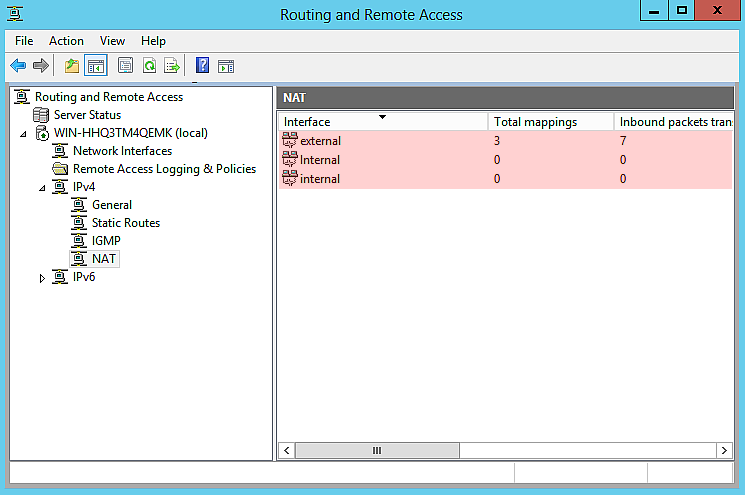Image resolution: width=745 pixels, height=495 pixels.
Task: Click the Up one level folder icon
Action: (72, 66)
